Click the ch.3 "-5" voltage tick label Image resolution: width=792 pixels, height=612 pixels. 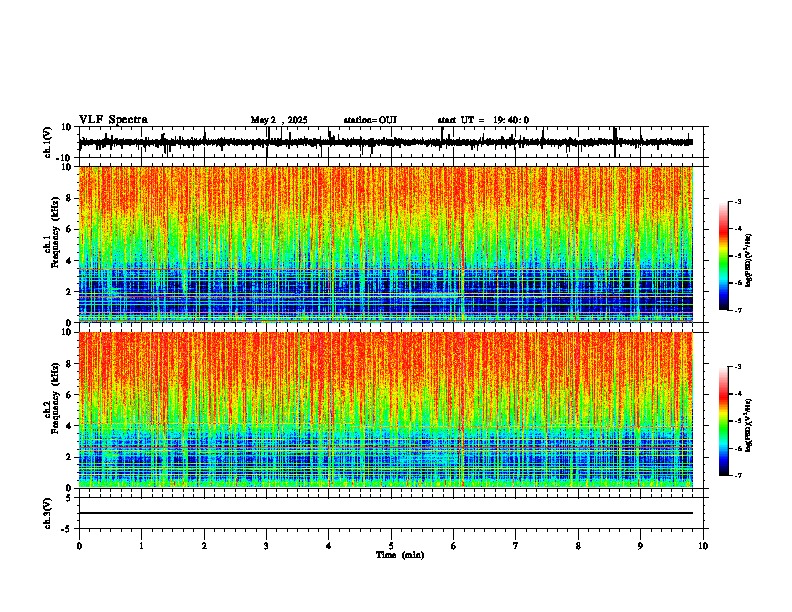tap(67, 529)
